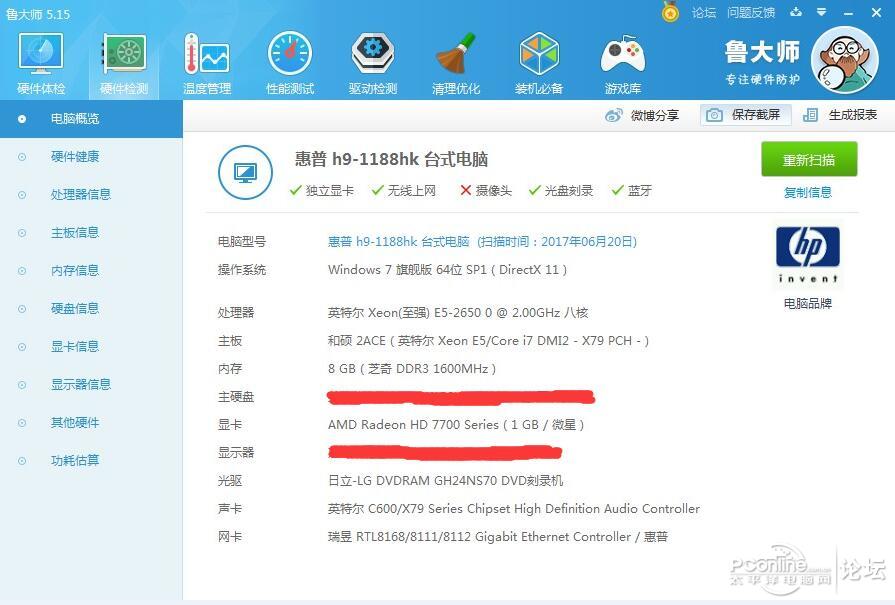
Task: Click the 处理器 row label
Action: coord(236,313)
